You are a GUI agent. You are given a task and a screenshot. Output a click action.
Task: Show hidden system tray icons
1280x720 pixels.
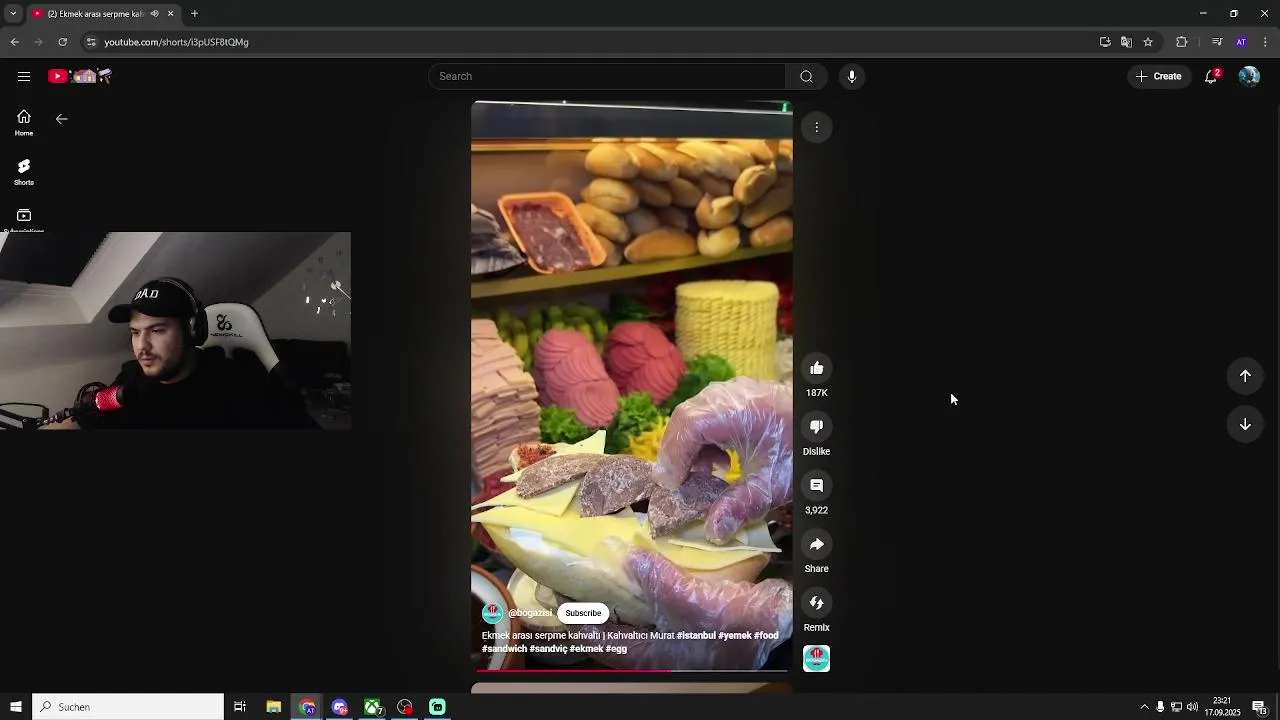click(1144, 707)
